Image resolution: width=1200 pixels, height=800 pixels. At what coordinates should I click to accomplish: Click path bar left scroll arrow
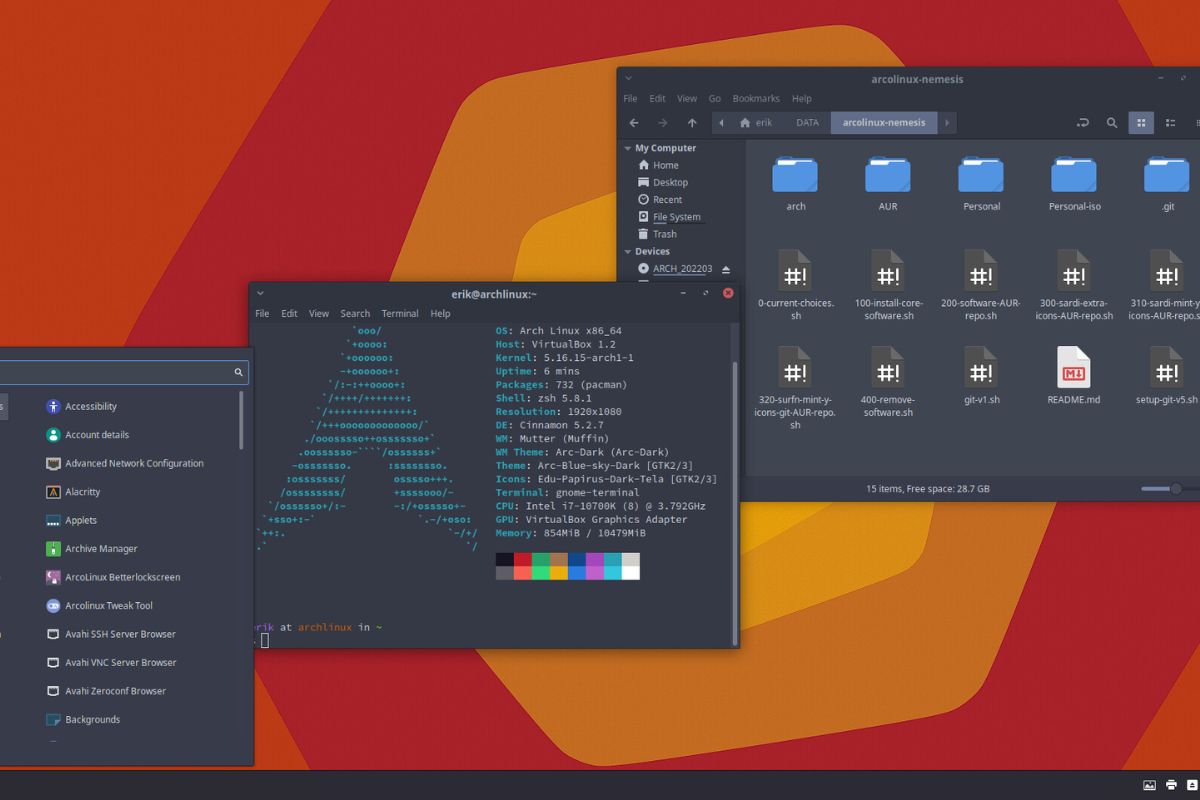(x=719, y=123)
